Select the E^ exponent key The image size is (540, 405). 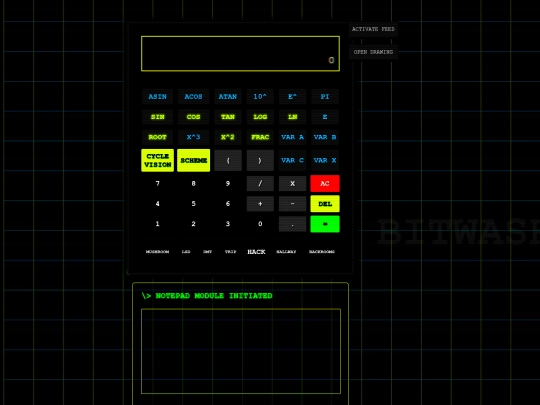[292, 97]
